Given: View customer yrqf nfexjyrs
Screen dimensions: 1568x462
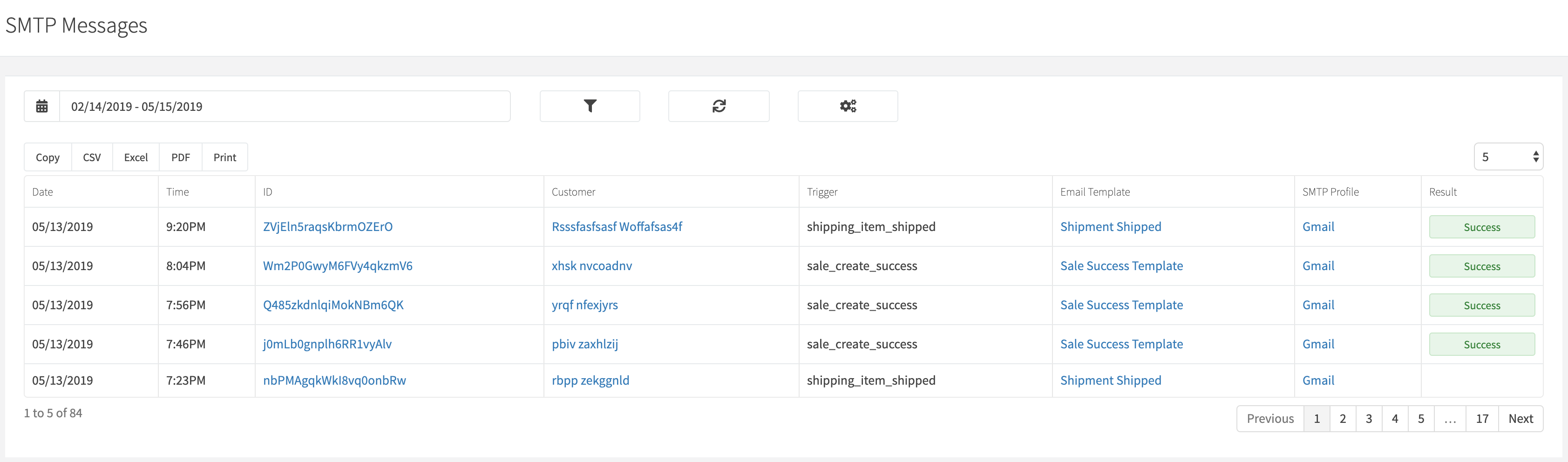Looking at the screenshot, I should (584, 305).
